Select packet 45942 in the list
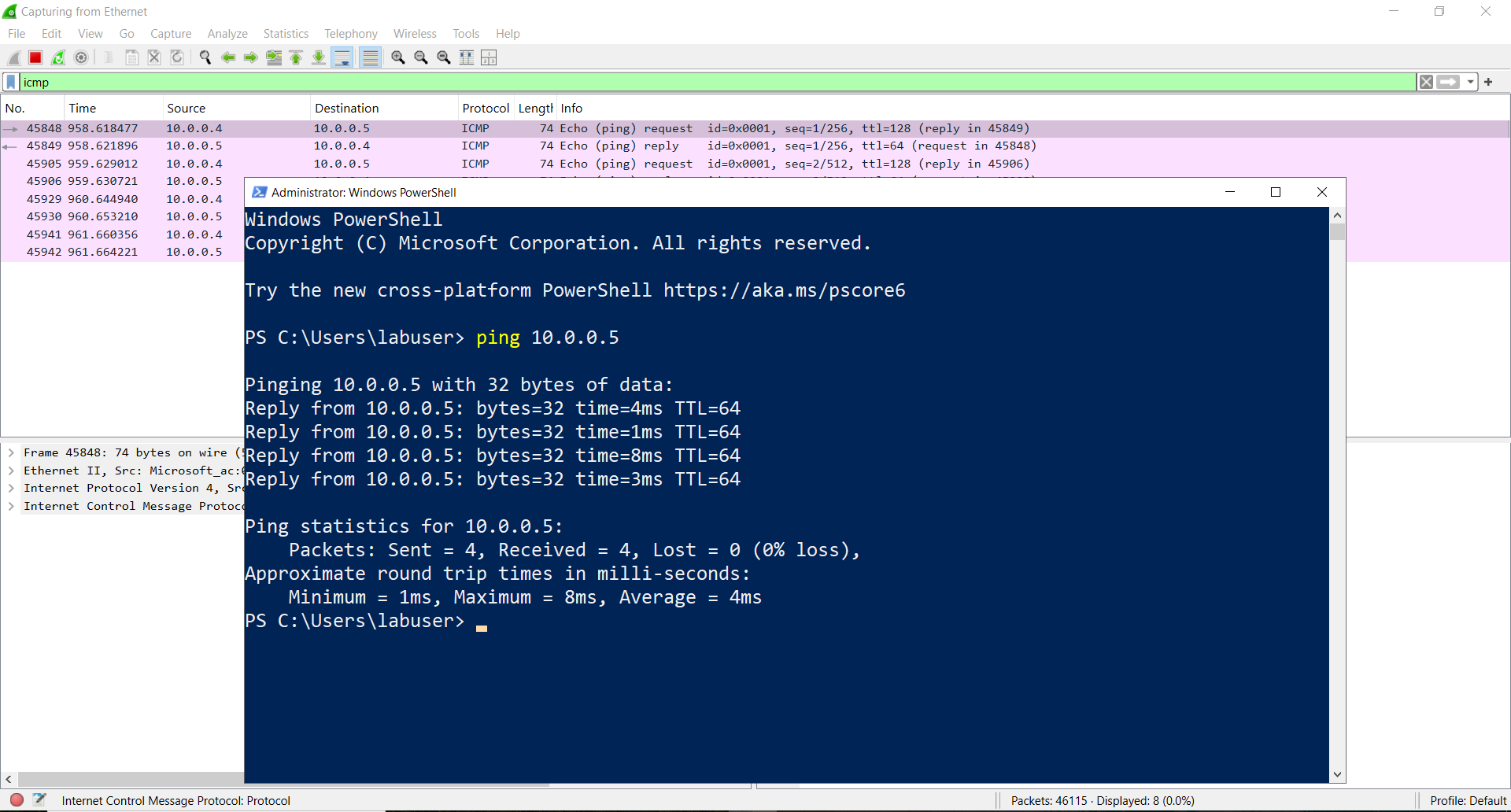Viewport: 1511px width, 812px height. click(x=123, y=252)
